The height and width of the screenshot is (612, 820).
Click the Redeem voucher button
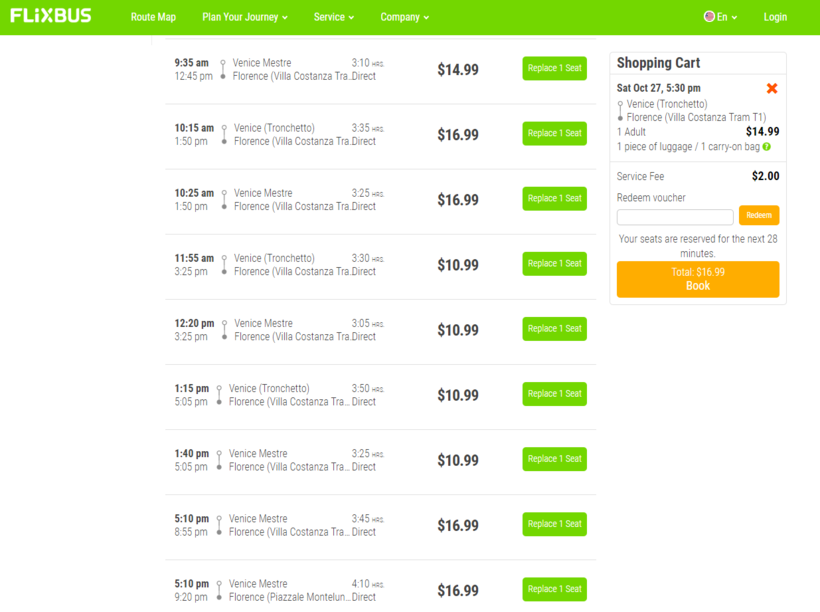point(759,216)
